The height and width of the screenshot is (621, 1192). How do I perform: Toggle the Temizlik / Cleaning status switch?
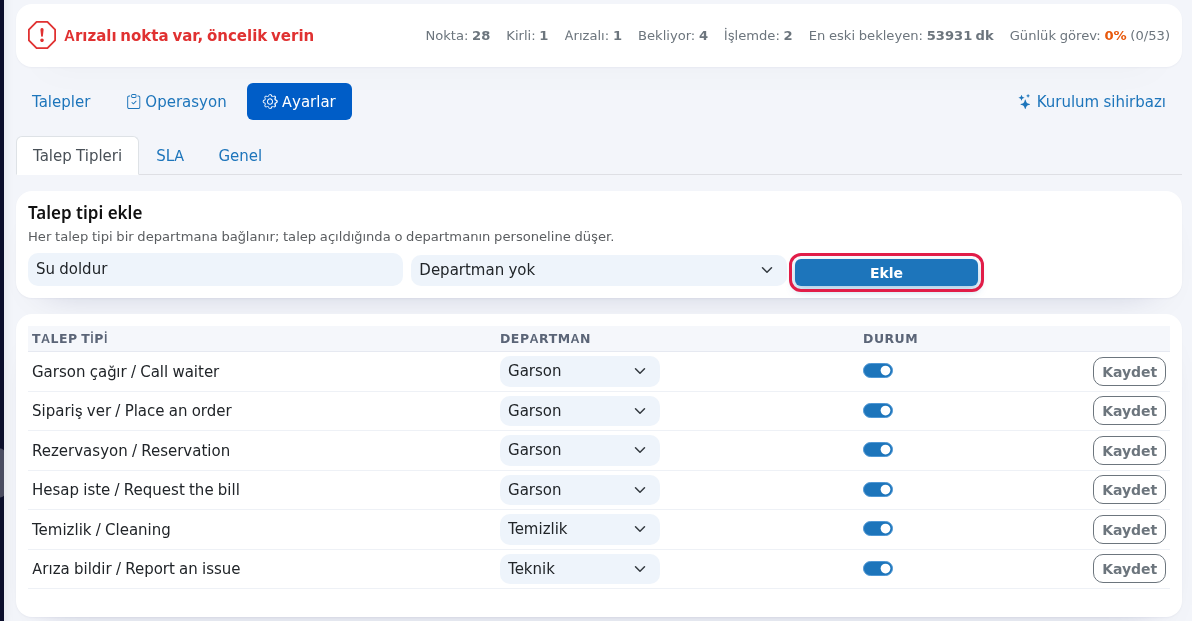pos(877,529)
